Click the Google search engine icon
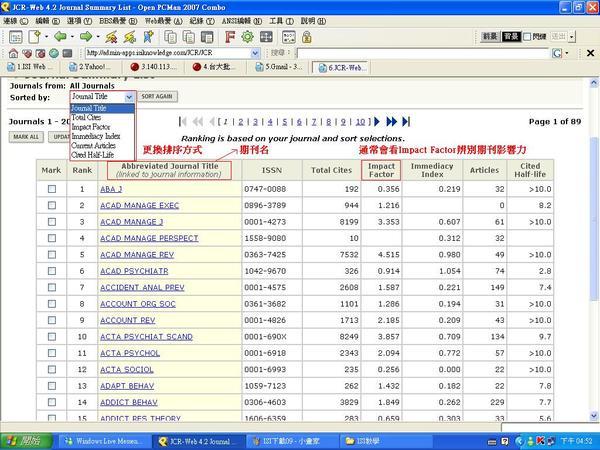The image size is (600, 450). [x=557, y=53]
